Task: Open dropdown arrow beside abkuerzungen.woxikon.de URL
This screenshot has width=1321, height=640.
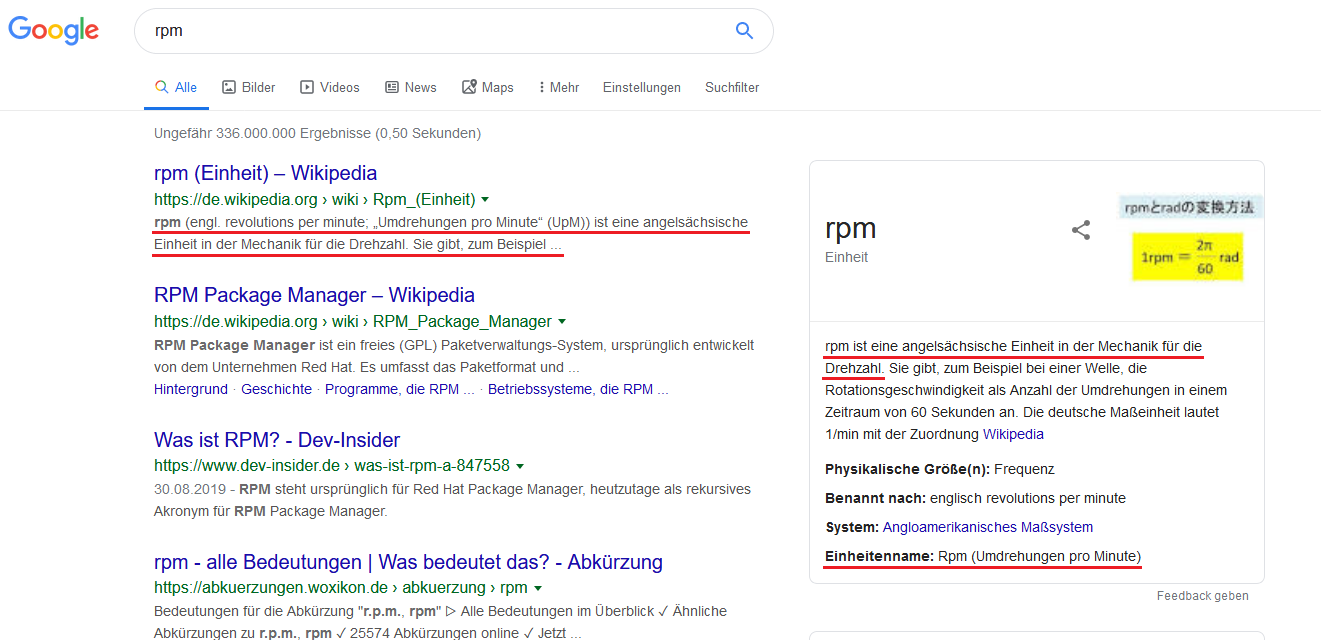Action: pos(538,588)
